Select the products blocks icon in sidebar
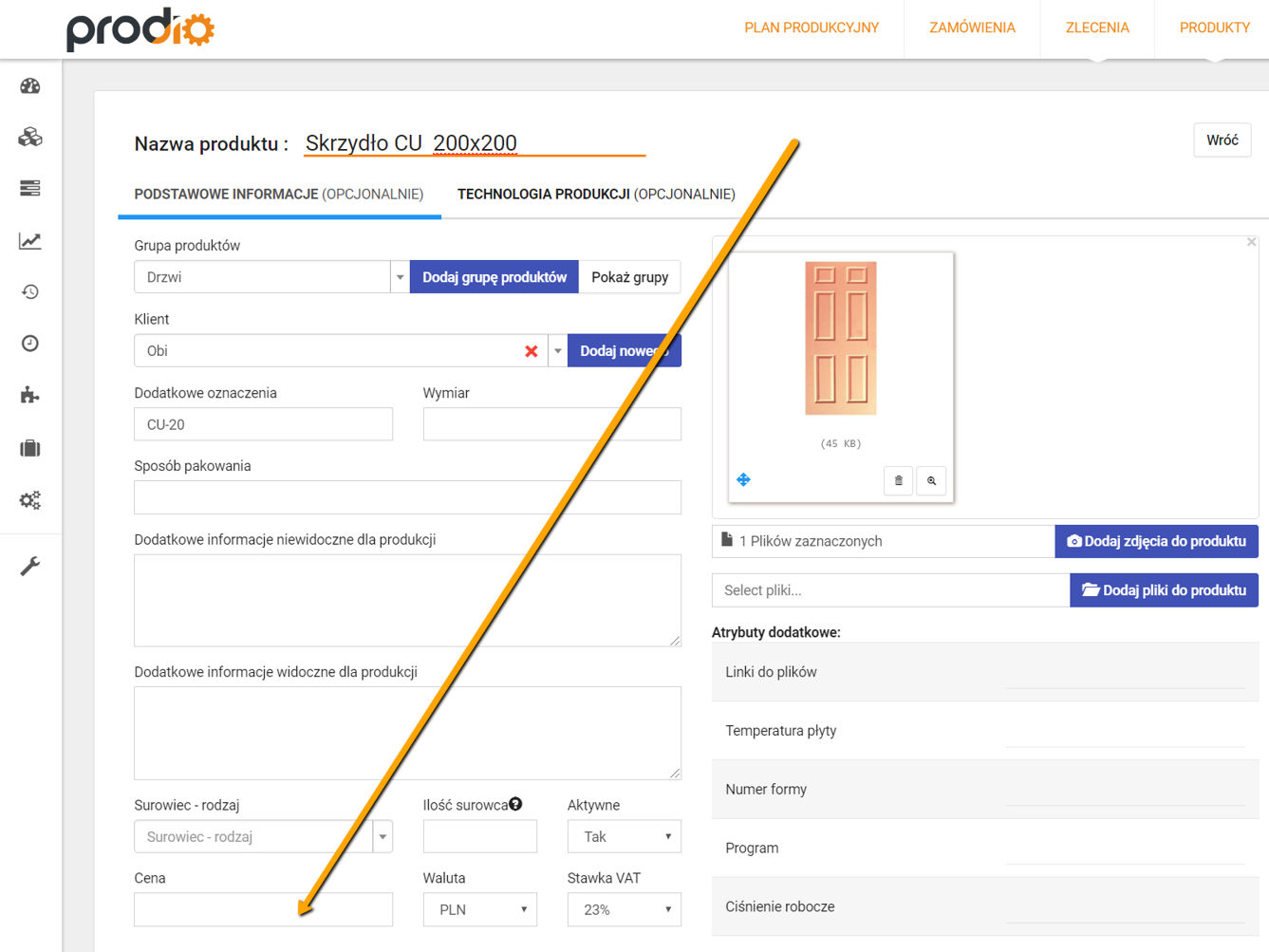Image resolution: width=1269 pixels, height=952 pixels. (30, 136)
